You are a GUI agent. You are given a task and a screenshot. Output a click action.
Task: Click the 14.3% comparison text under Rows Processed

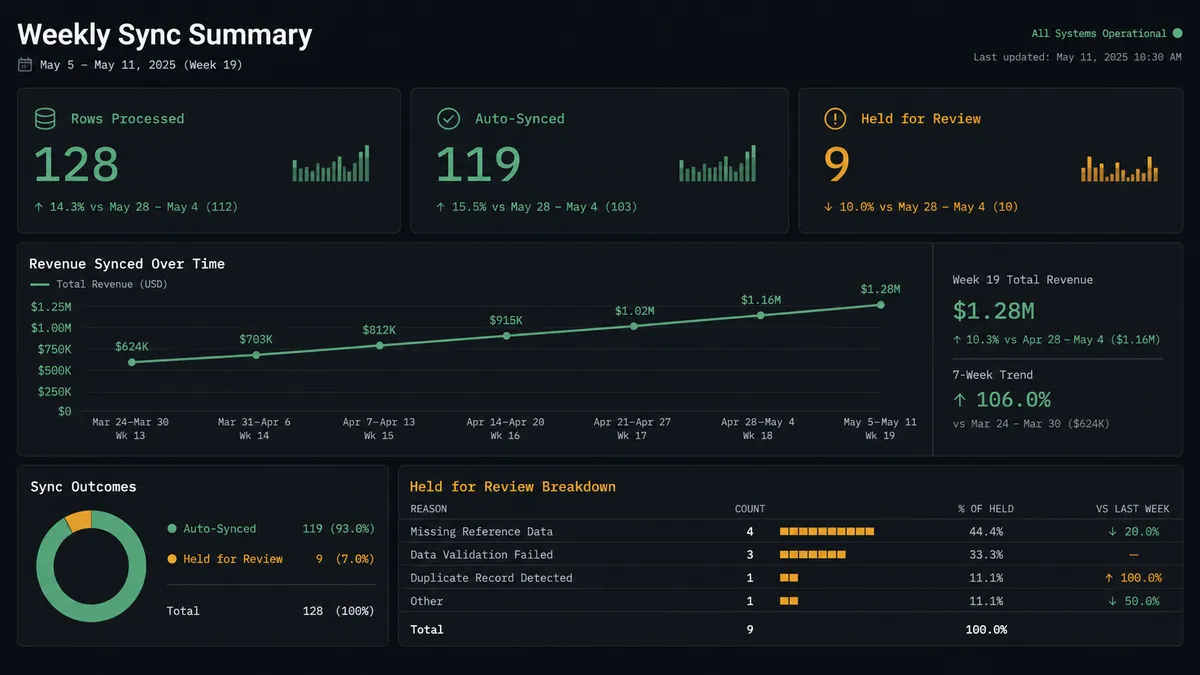click(x=136, y=207)
